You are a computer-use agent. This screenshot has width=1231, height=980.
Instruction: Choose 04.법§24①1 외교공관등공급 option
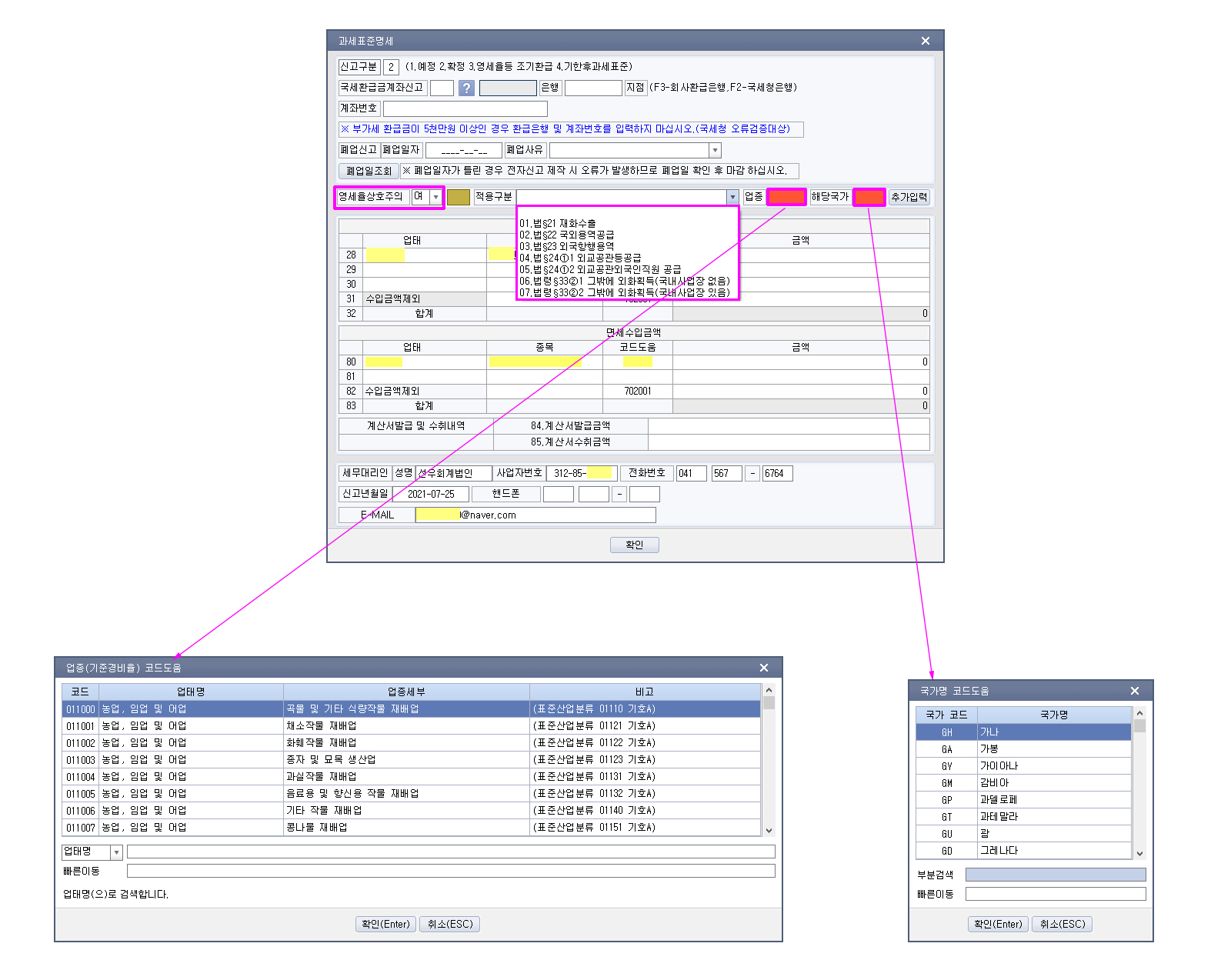point(580,258)
